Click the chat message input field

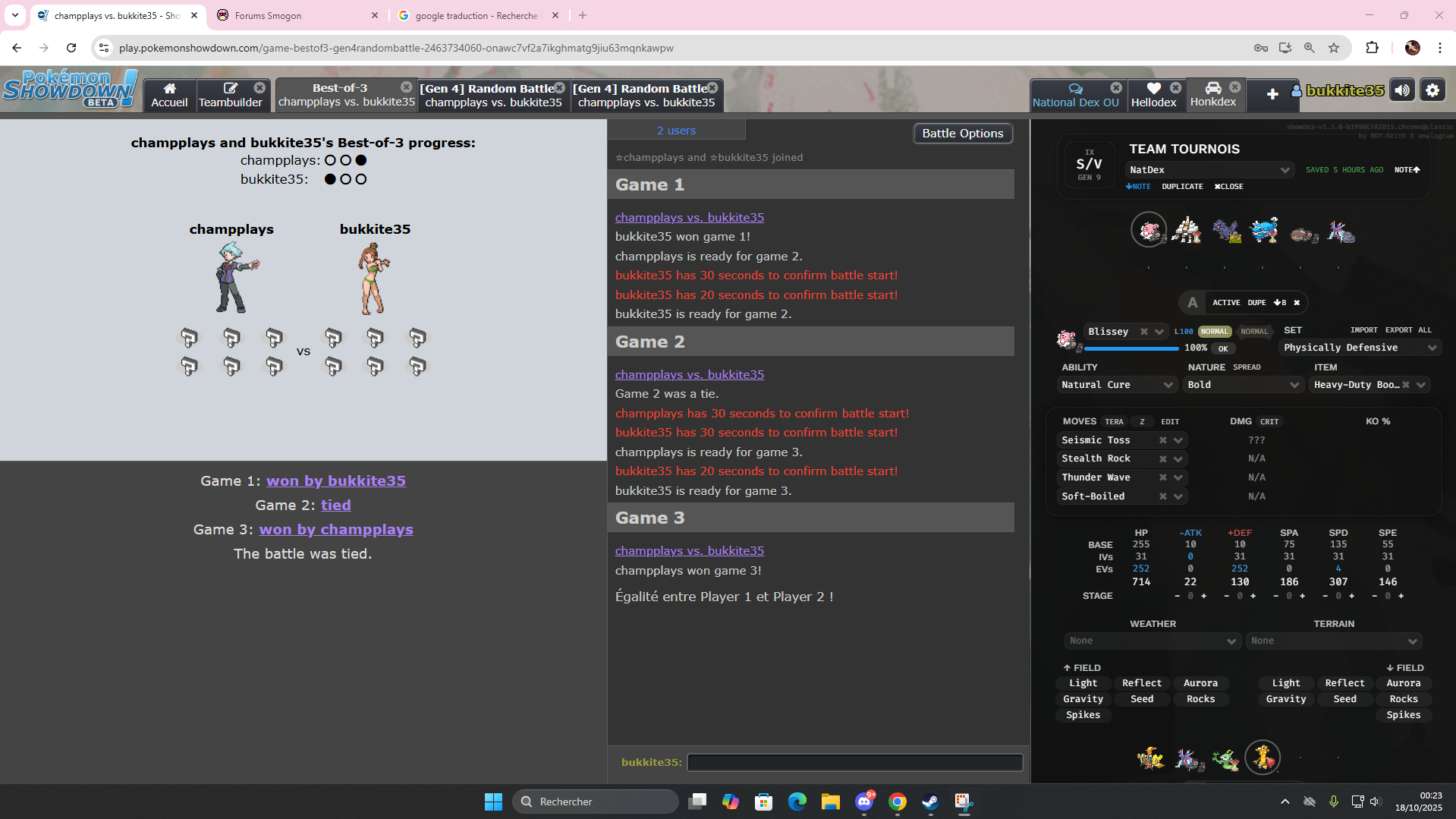854,762
